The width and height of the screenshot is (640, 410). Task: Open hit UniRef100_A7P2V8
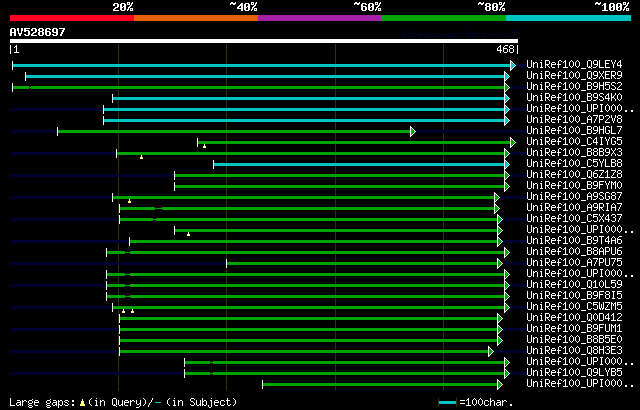click(x=574, y=120)
